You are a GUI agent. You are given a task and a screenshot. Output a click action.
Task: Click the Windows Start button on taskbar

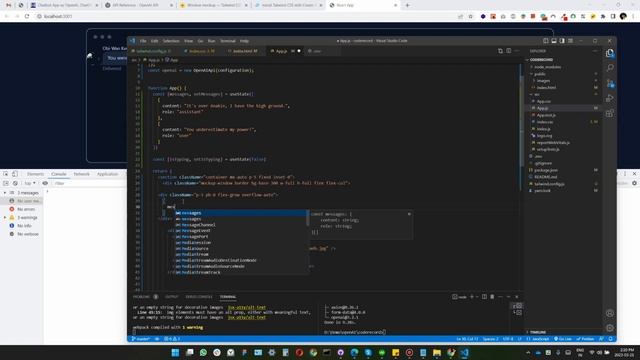point(176,353)
